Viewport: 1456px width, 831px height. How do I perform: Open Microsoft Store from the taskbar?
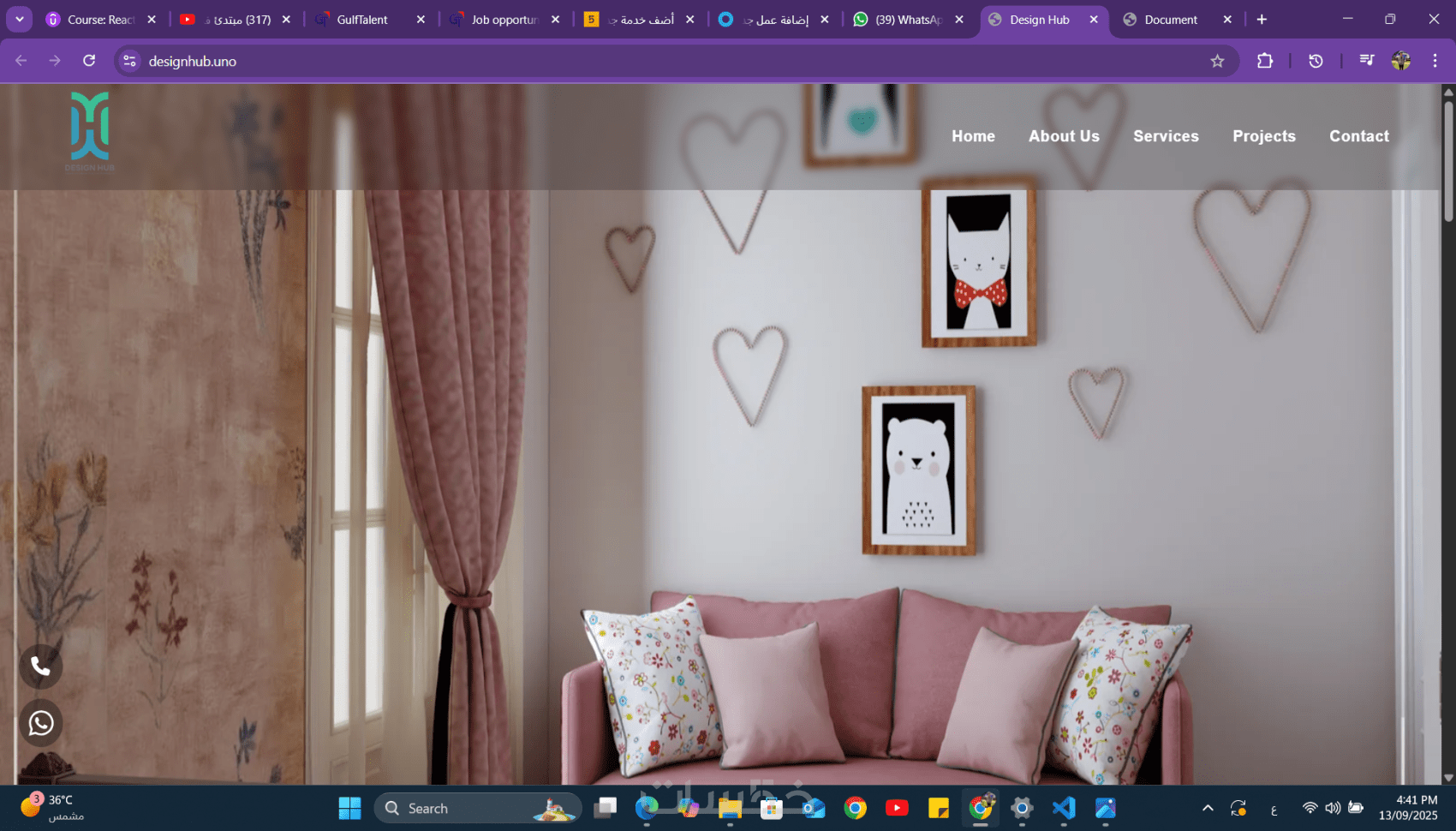coord(772,808)
